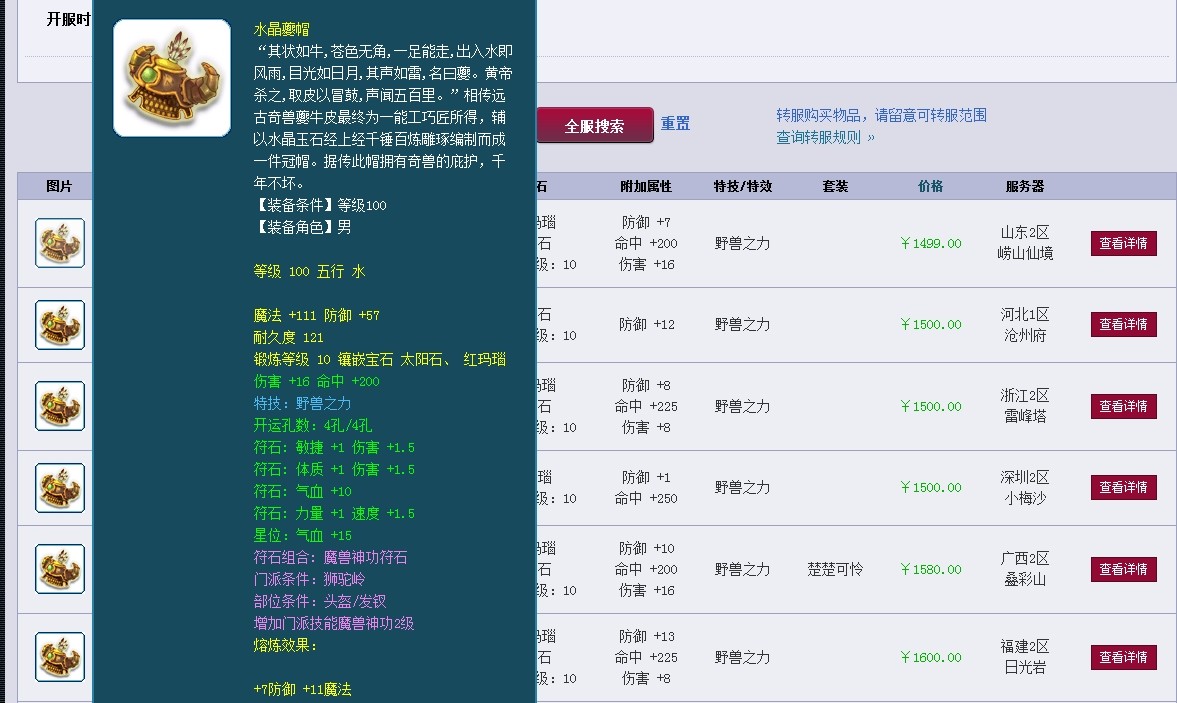View details for the 崂山仙境 listing

[x=1123, y=243]
